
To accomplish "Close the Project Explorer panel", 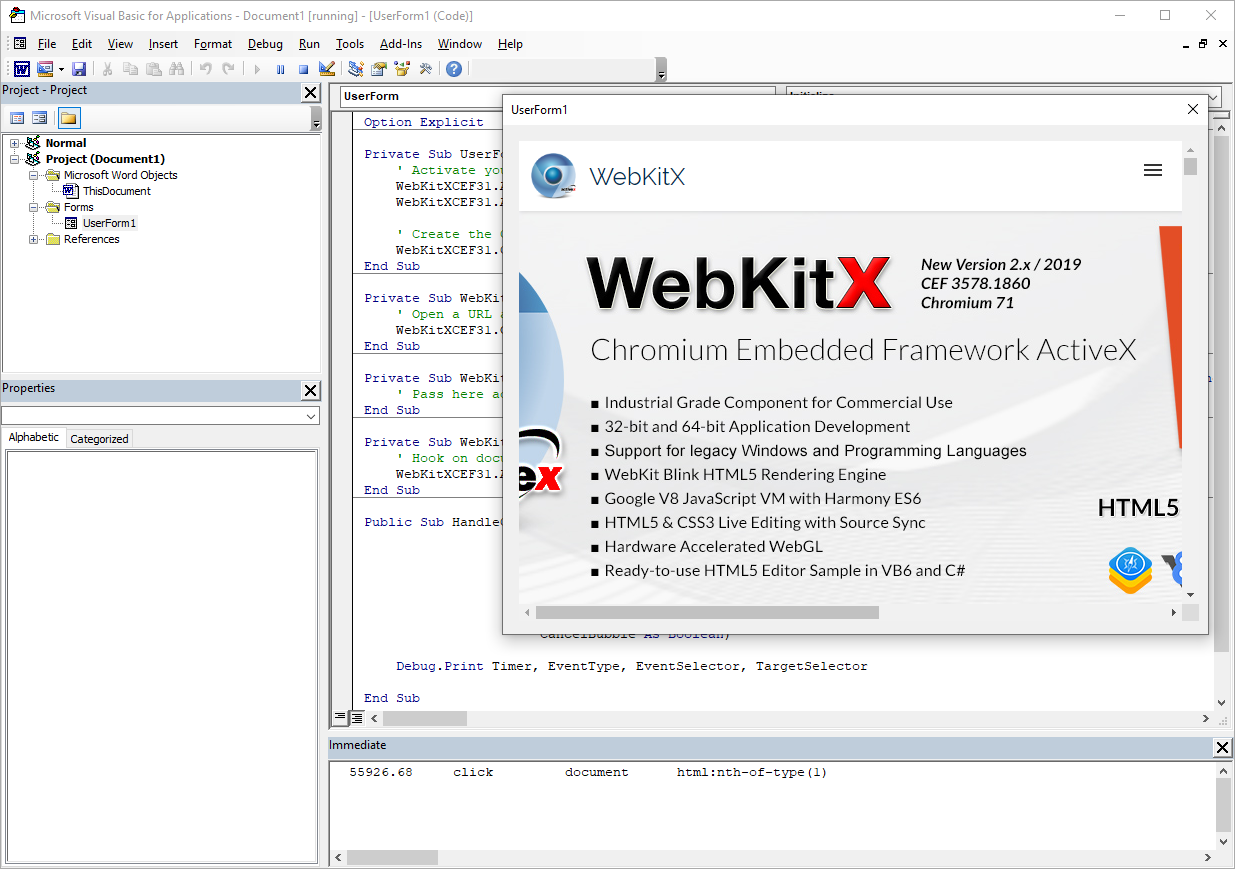I will pyautogui.click(x=311, y=93).
